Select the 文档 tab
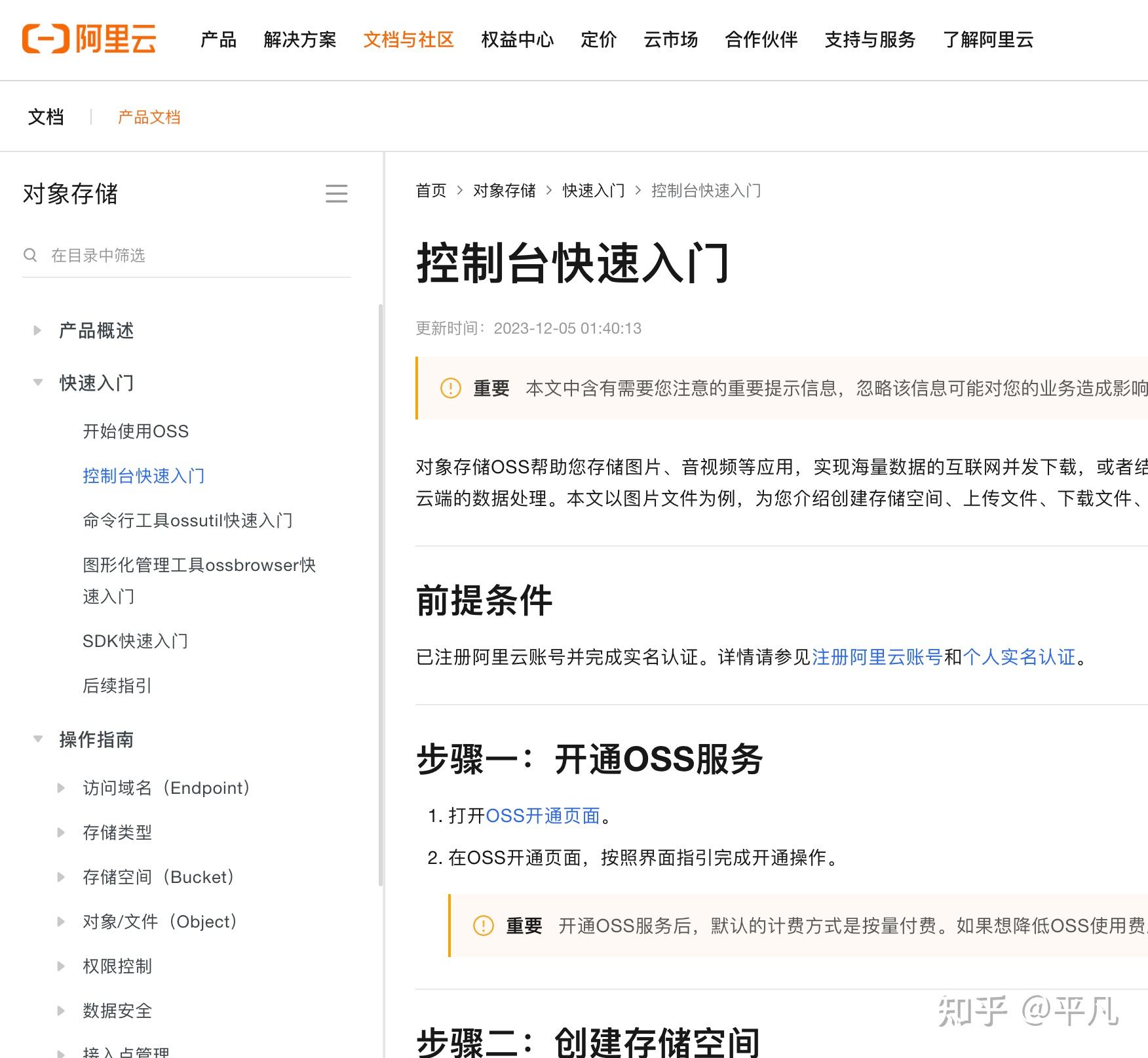 pyautogui.click(x=46, y=117)
